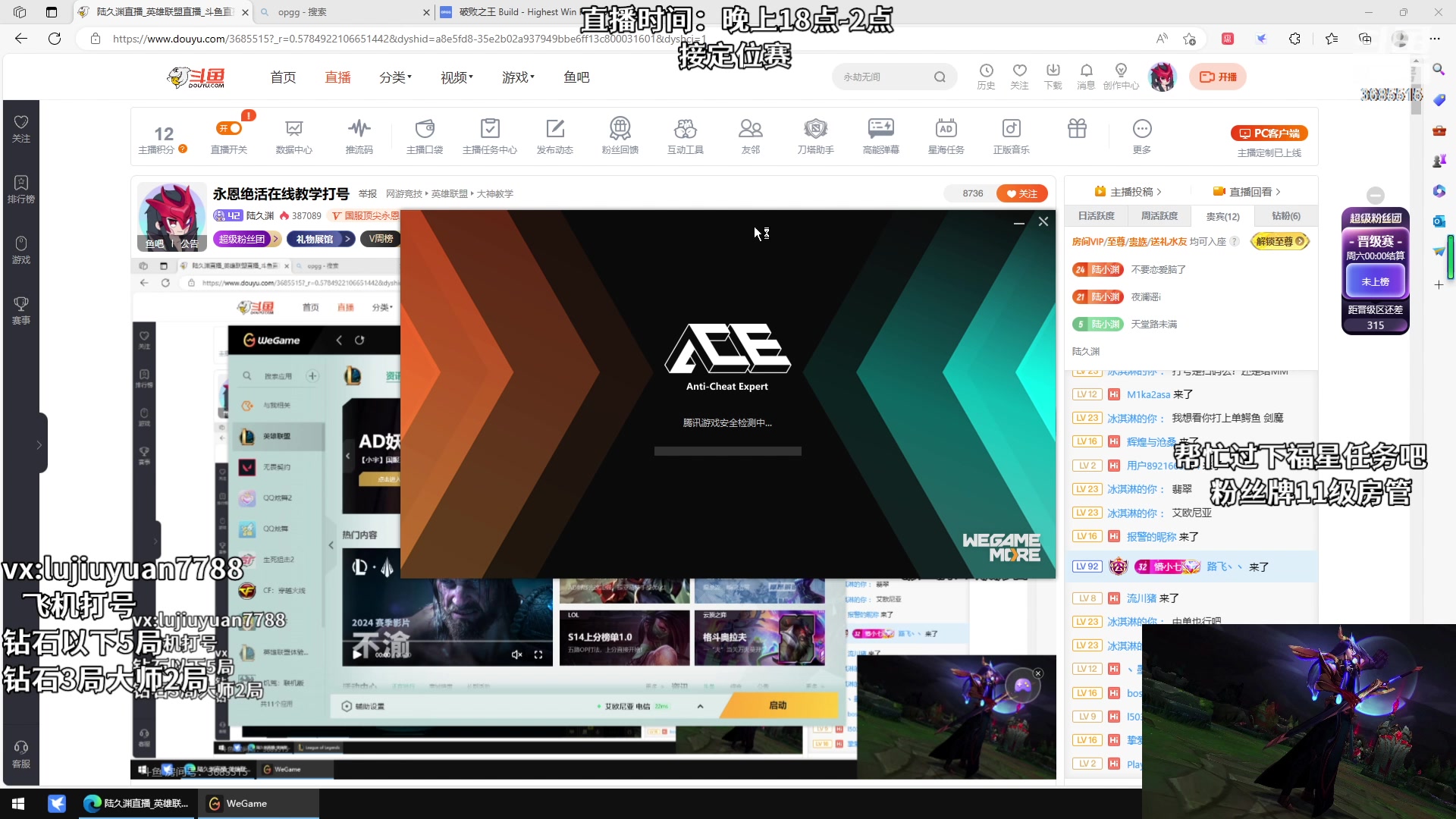Open the 高能弹幕 danmaku icon

(x=881, y=136)
